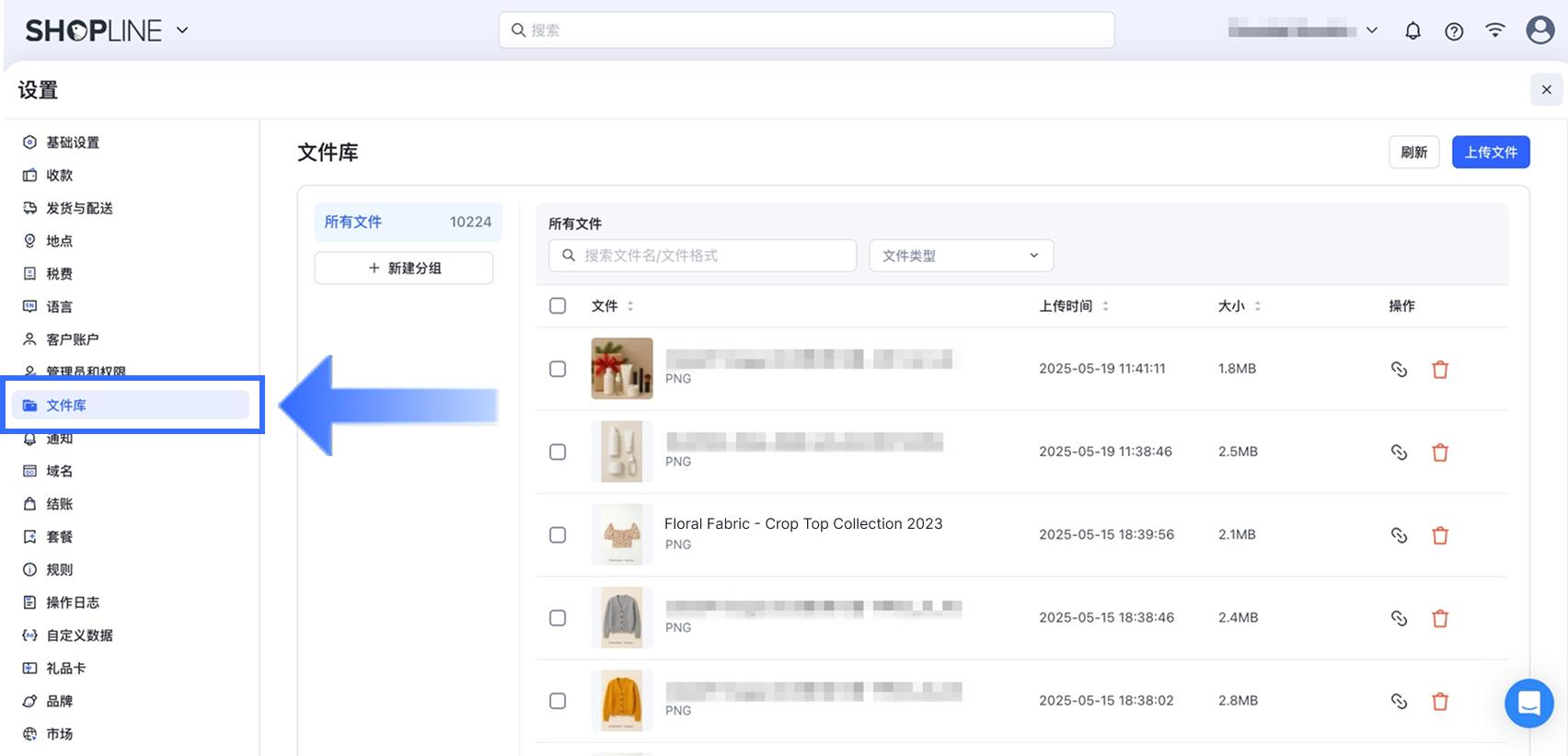Focus the 搜索文件名/文件格式 field

coord(702,256)
